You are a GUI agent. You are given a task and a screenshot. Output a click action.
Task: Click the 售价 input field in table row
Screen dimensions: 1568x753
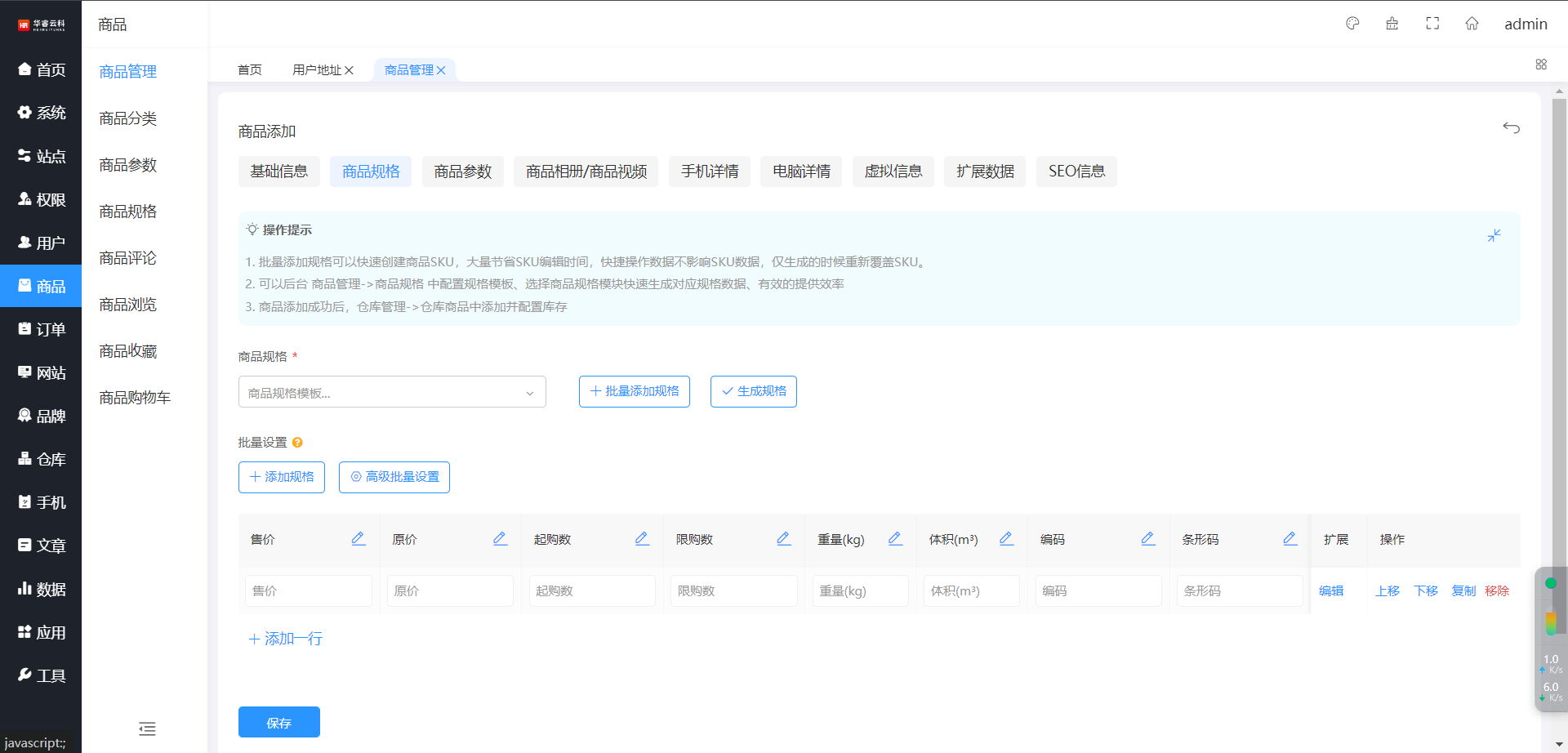click(x=308, y=590)
